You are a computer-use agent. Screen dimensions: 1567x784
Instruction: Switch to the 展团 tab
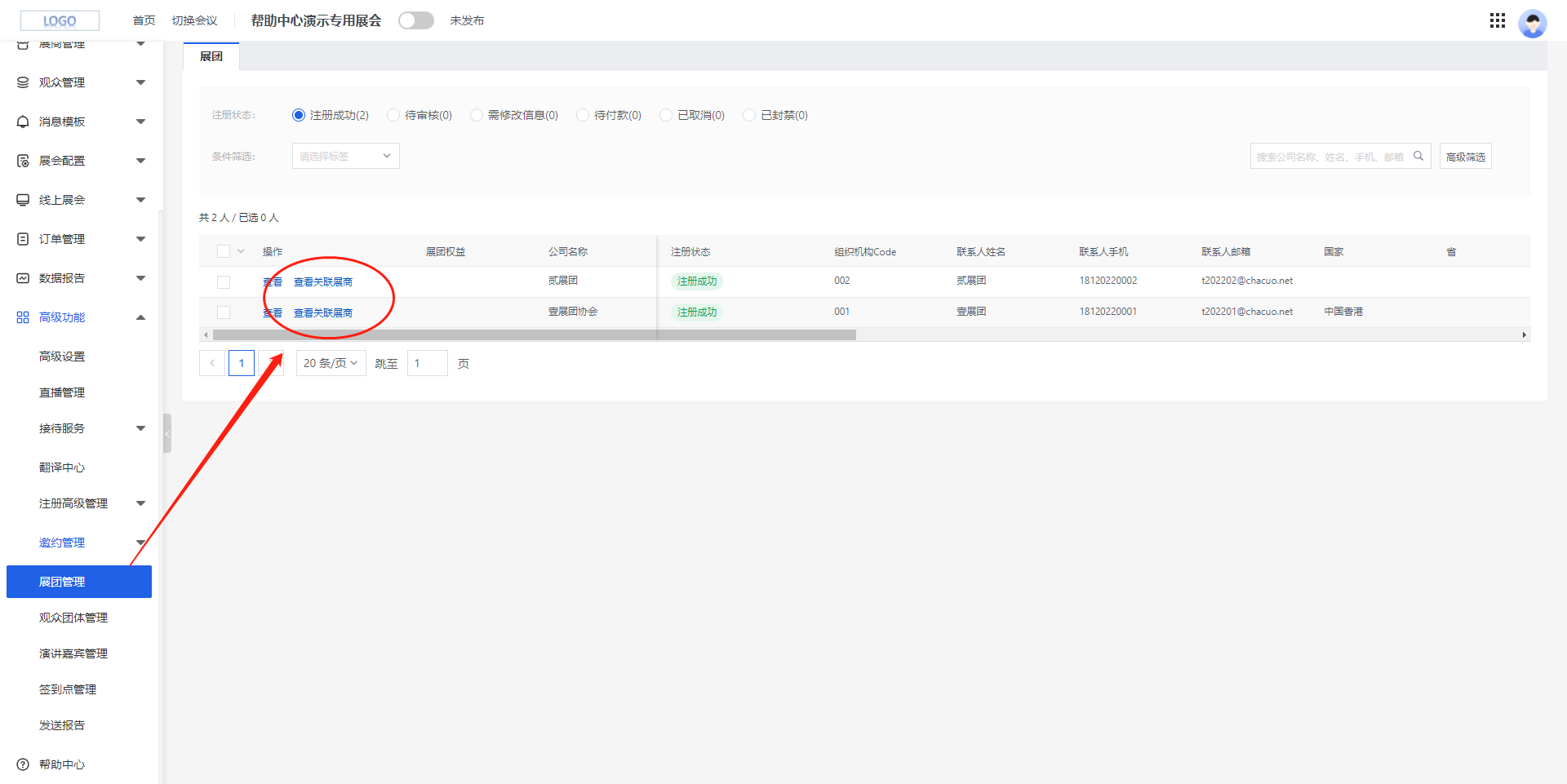point(211,56)
